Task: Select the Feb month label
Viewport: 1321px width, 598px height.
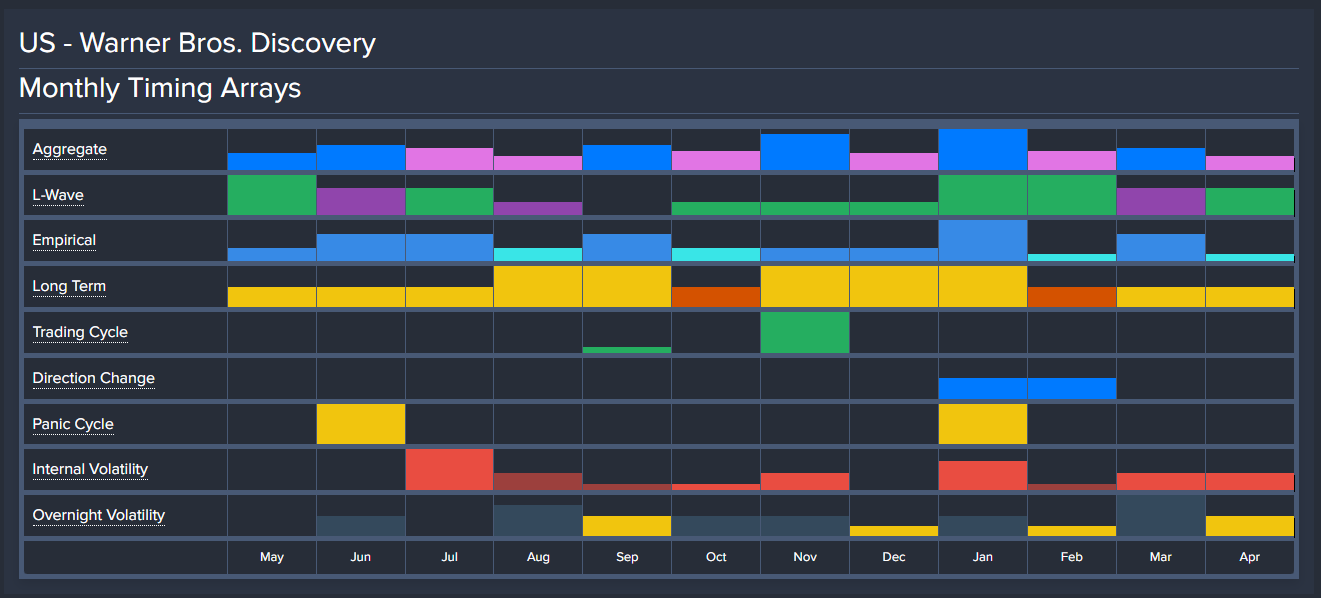Action: click(x=1072, y=557)
